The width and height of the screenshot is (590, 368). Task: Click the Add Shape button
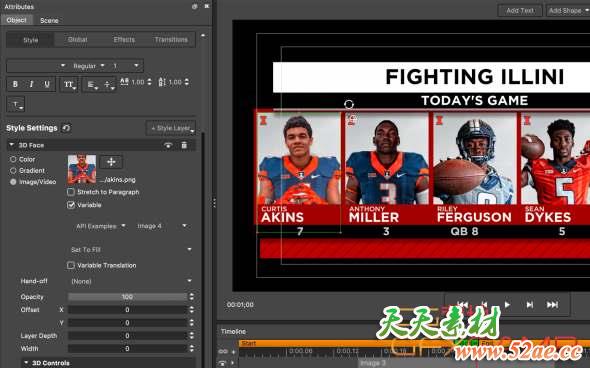tap(568, 11)
